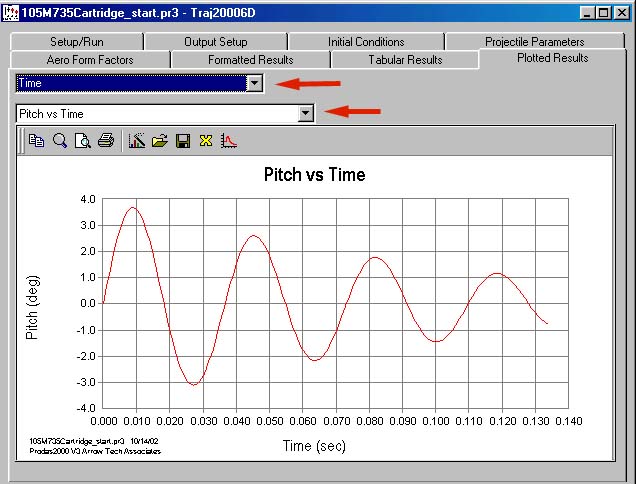Print the Pitch vs Time plot
This screenshot has width=636, height=484.
[106, 141]
